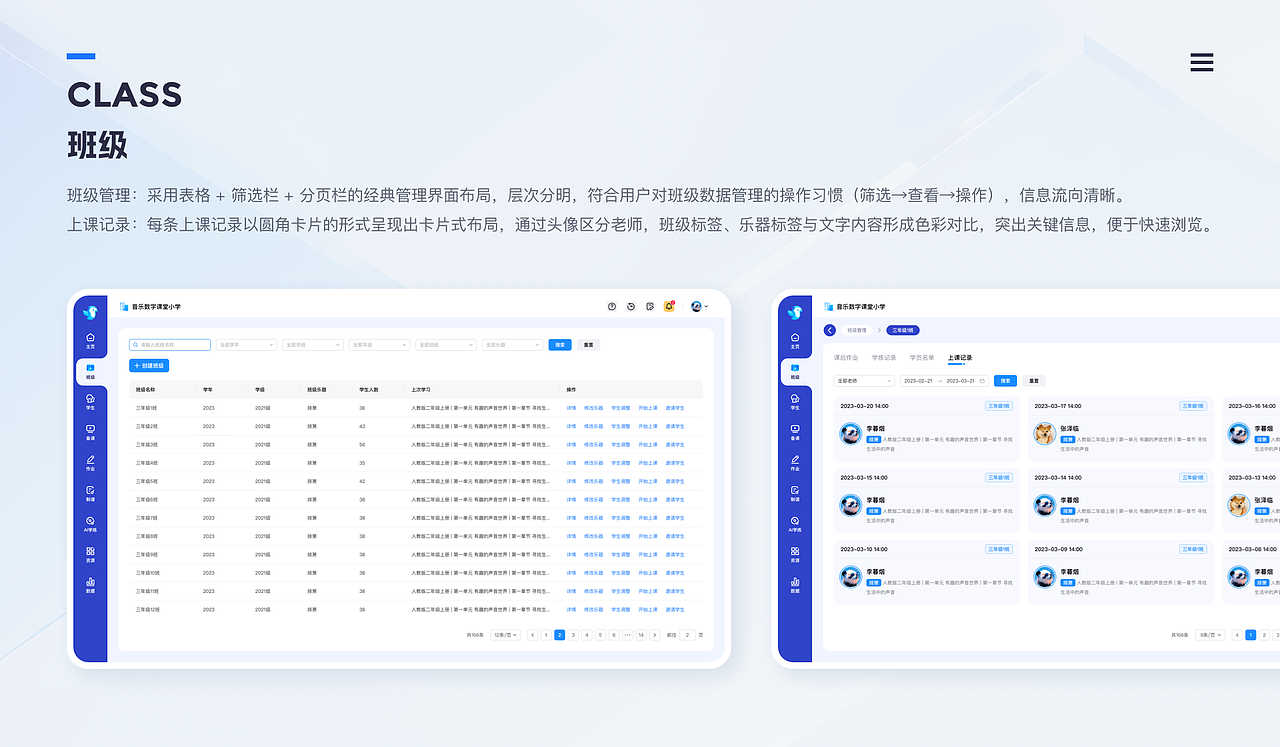Click the 创建班级 create class button
1280x747 pixels.
coord(149,366)
